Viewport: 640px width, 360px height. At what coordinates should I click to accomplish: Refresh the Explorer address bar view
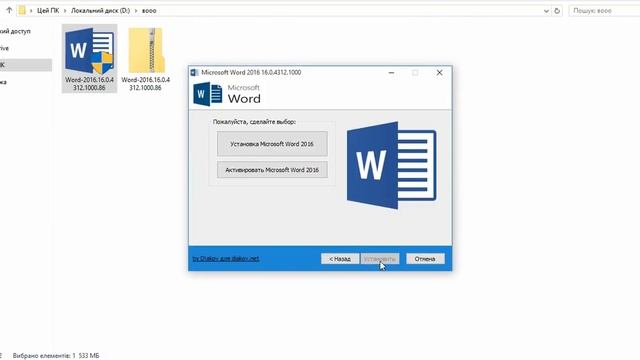(557, 11)
